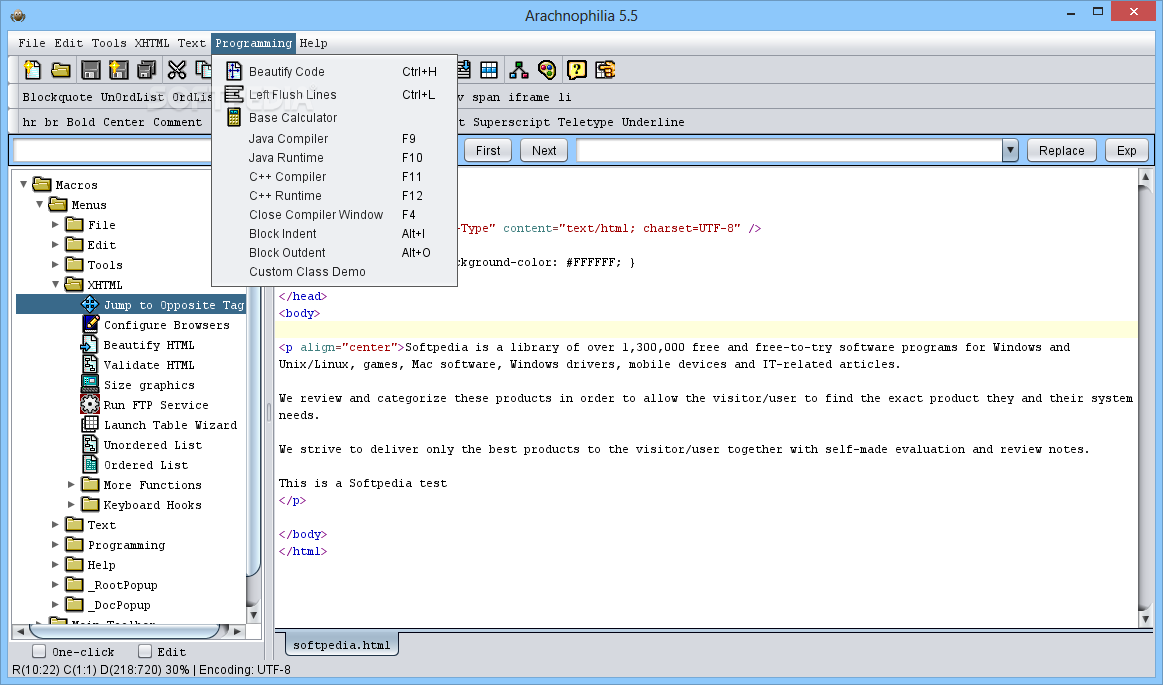
Task: Insert iframe tag from toolbar
Action: [x=529, y=97]
